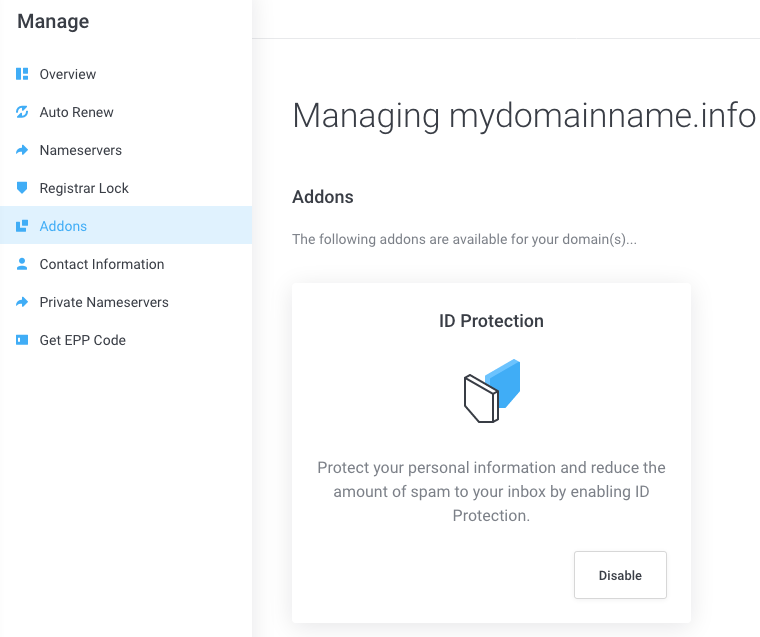Choose Get EPP Code from sidebar
Image resolution: width=760 pixels, height=637 pixels.
[x=83, y=340]
